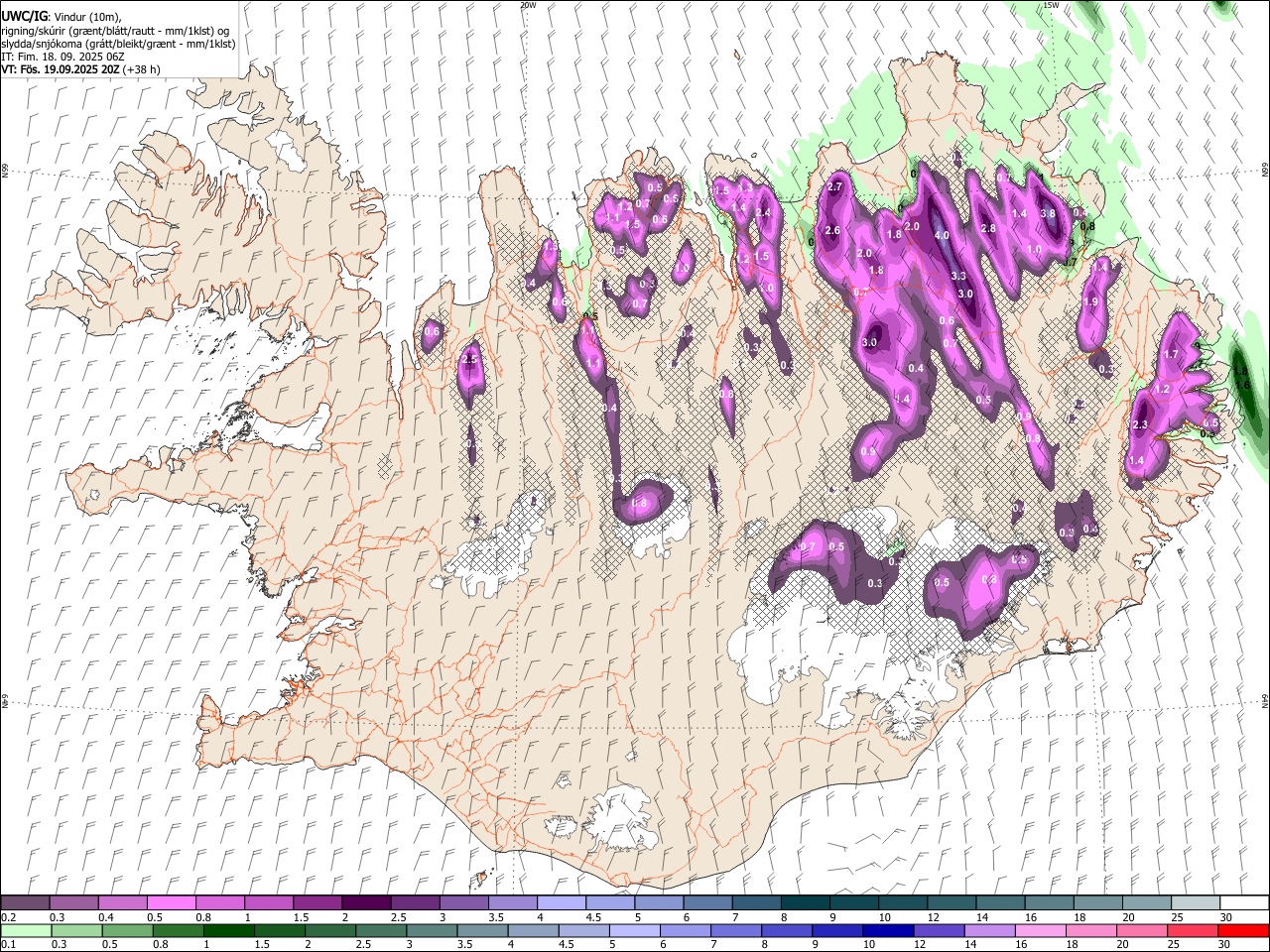Click the 2.8 precipitation value on the map

[987, 228]
